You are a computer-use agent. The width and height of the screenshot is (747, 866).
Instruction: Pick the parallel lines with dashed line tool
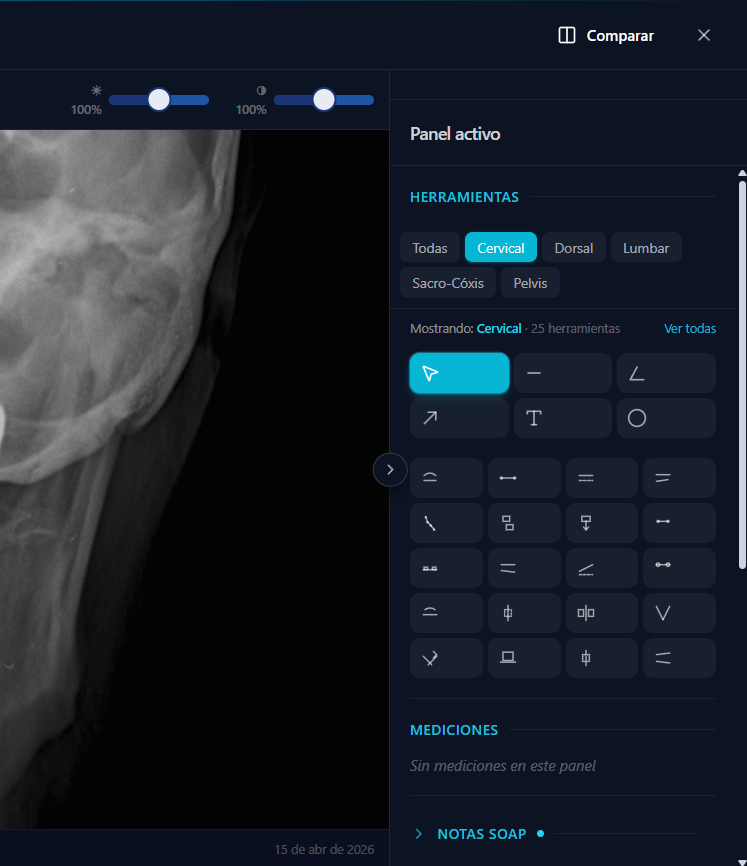[x=602, y=478]
